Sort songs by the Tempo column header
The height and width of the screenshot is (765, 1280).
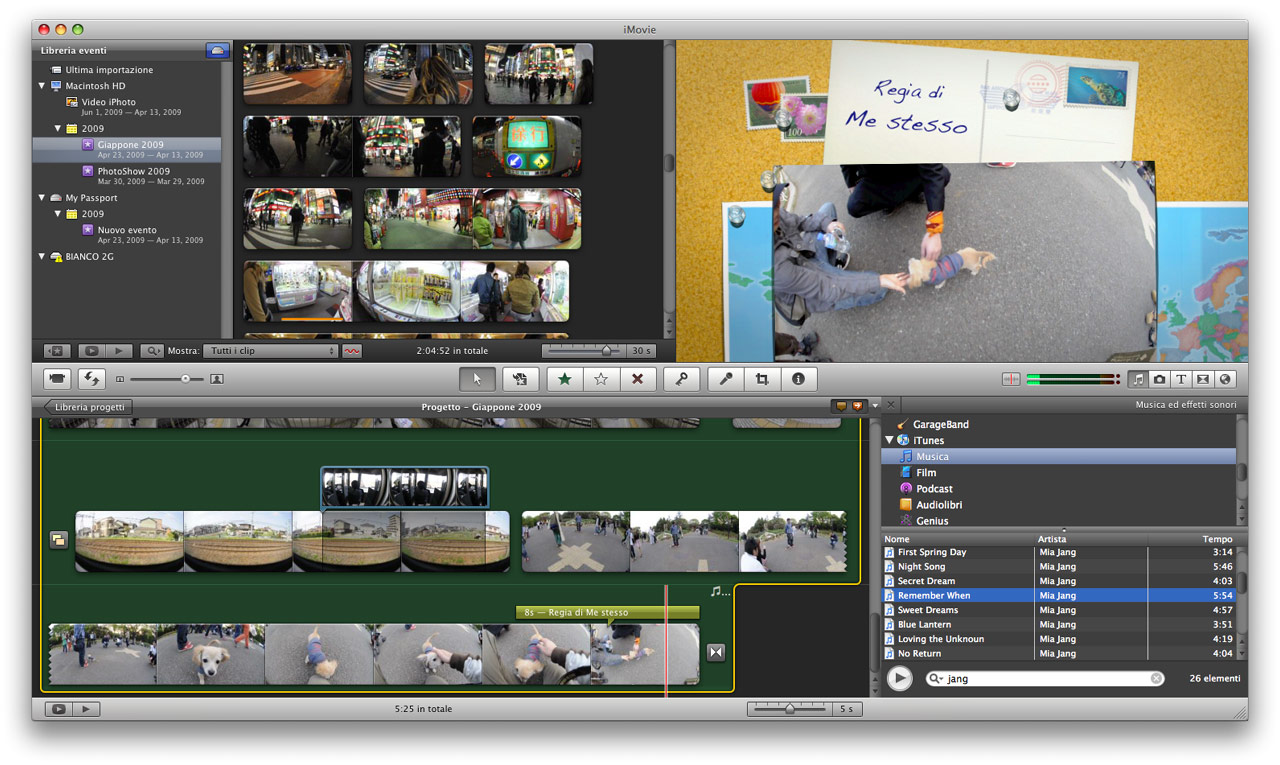pos(1191,539)
